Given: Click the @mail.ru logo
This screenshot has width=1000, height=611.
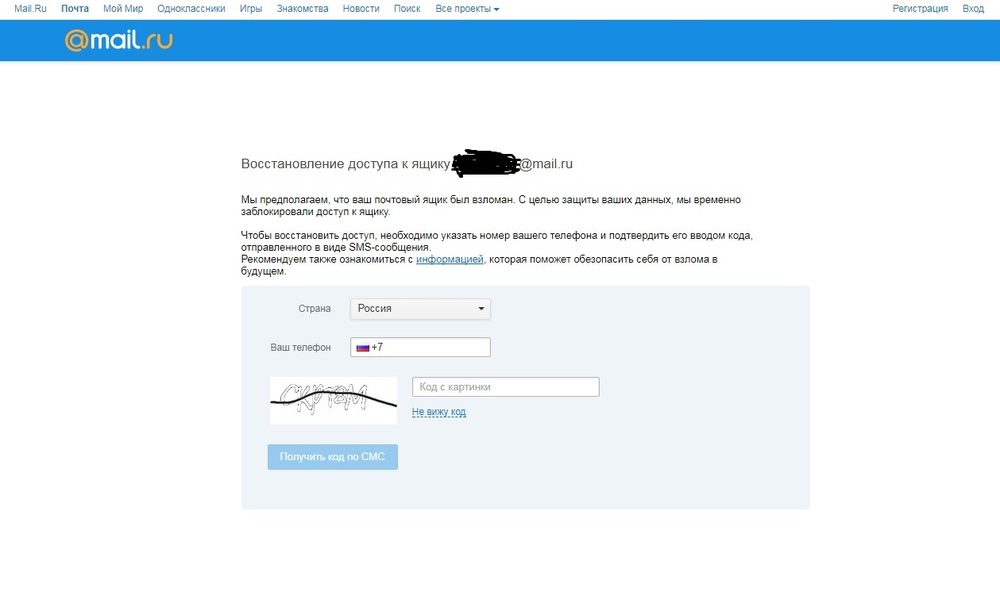Looking at the screenshot, I should tap(119, 40).
